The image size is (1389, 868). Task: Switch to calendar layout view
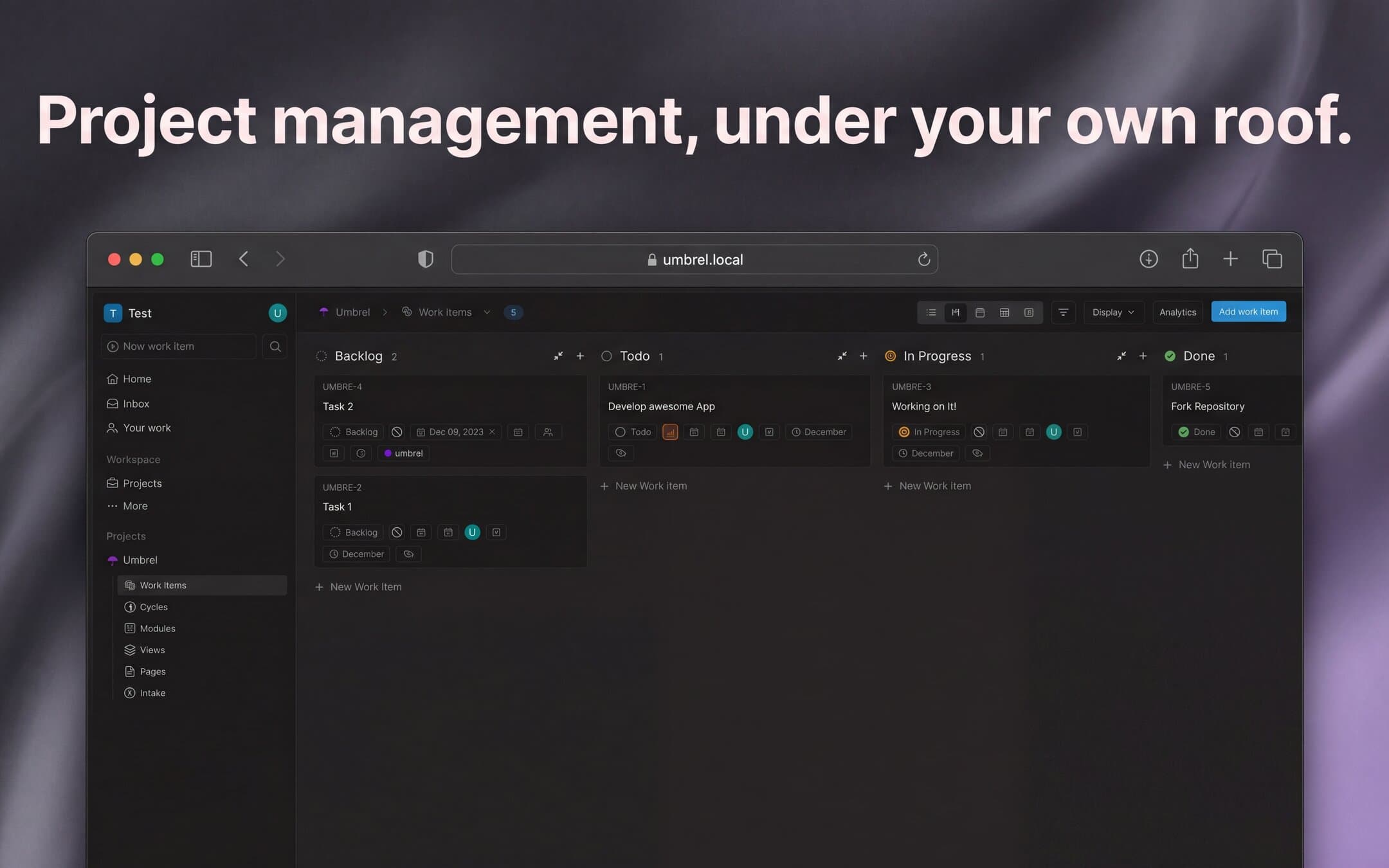979,312
